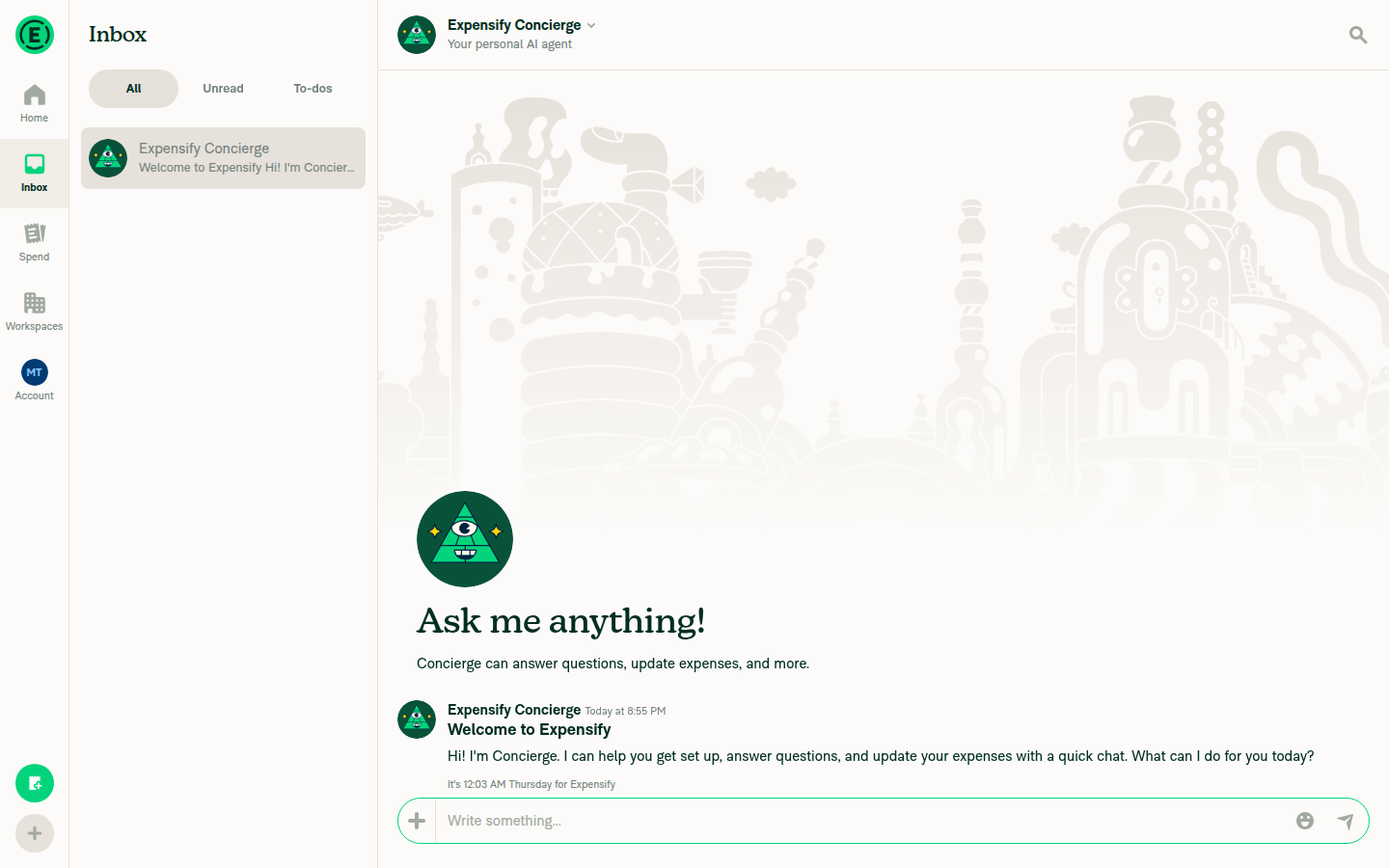The height and width of the screenshot is (868, 1389).
Task: Click the large Concierge avatar above heading
Action: tap(465, 539)
